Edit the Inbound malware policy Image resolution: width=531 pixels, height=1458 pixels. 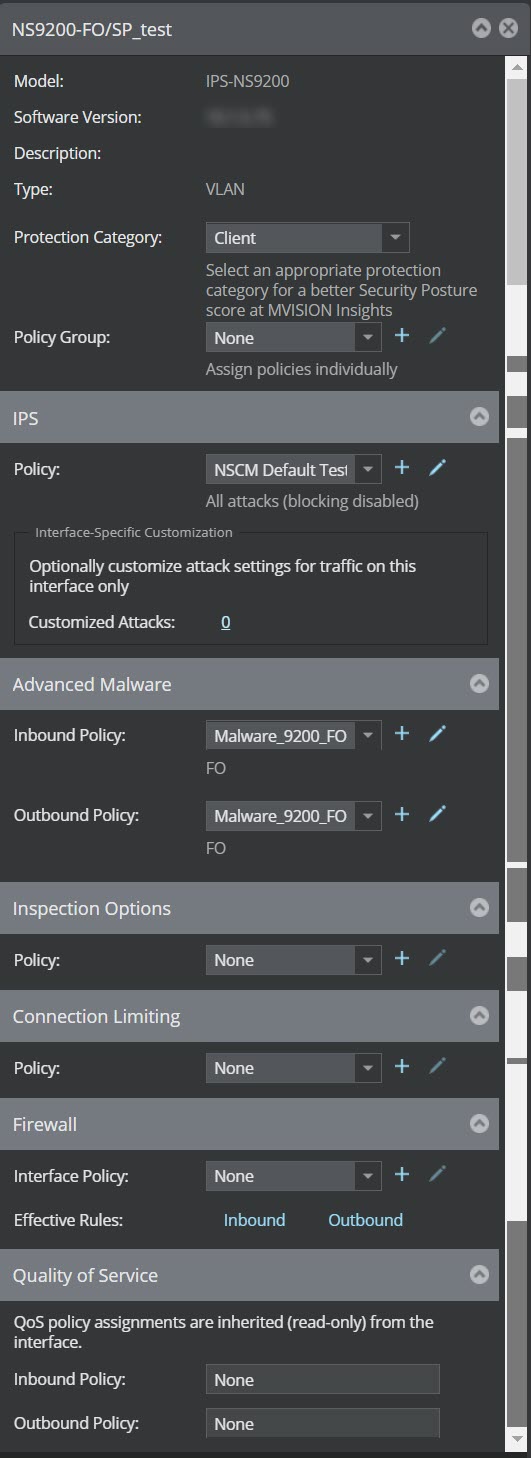click(x=436, y=733)
